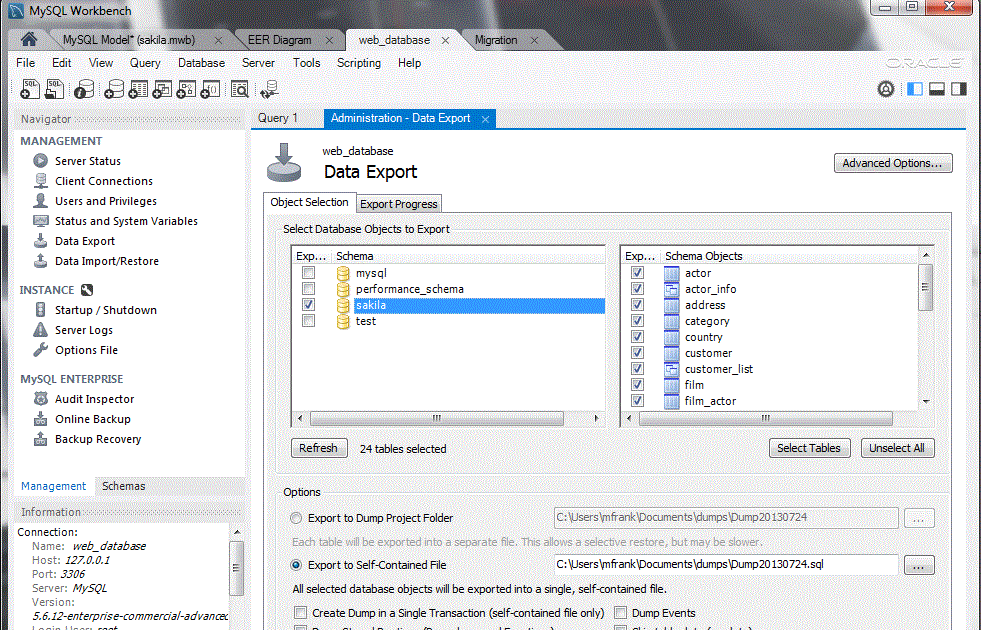
Task: Click the self-contained file path field
Action: 725,565
